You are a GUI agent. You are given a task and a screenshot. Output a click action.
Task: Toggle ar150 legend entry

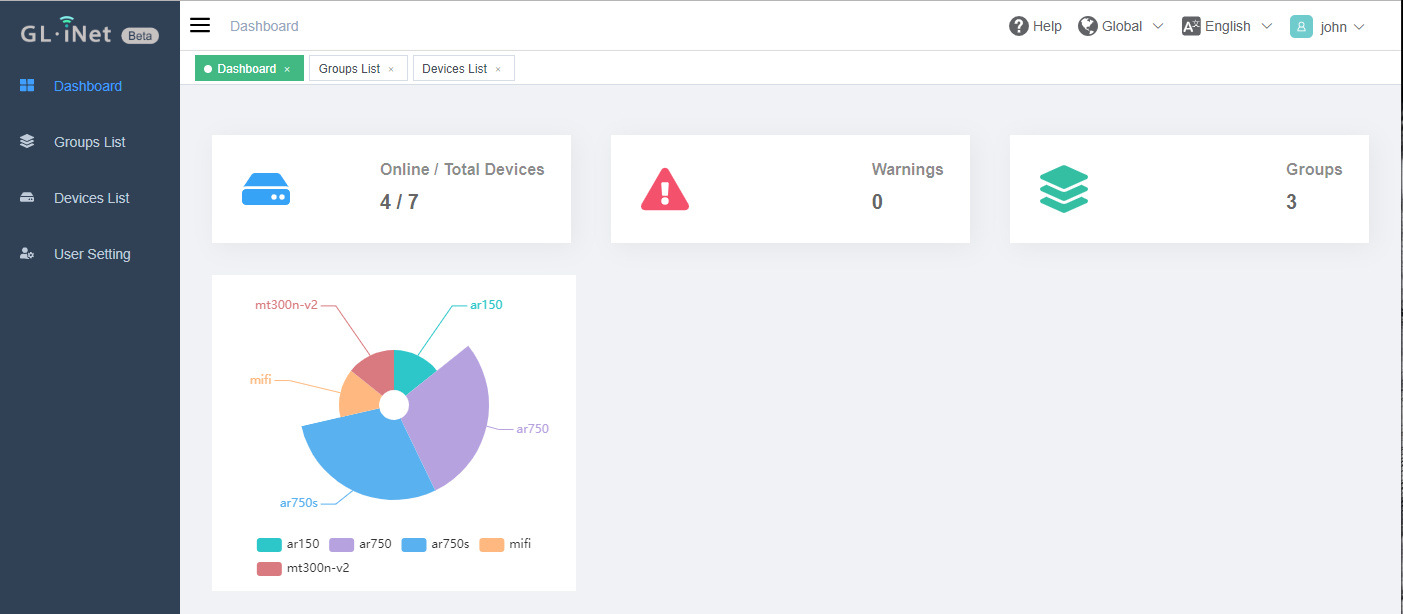tap(288, 544)
